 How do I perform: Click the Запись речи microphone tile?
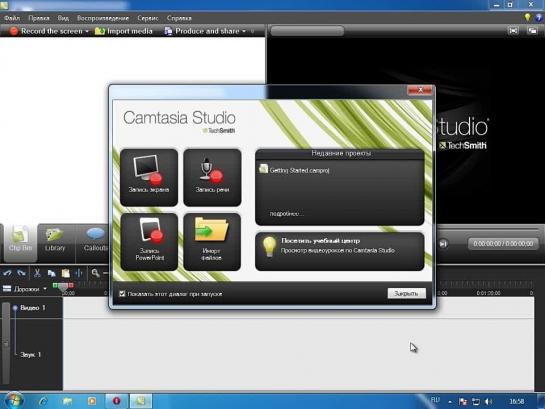point(212,177)
